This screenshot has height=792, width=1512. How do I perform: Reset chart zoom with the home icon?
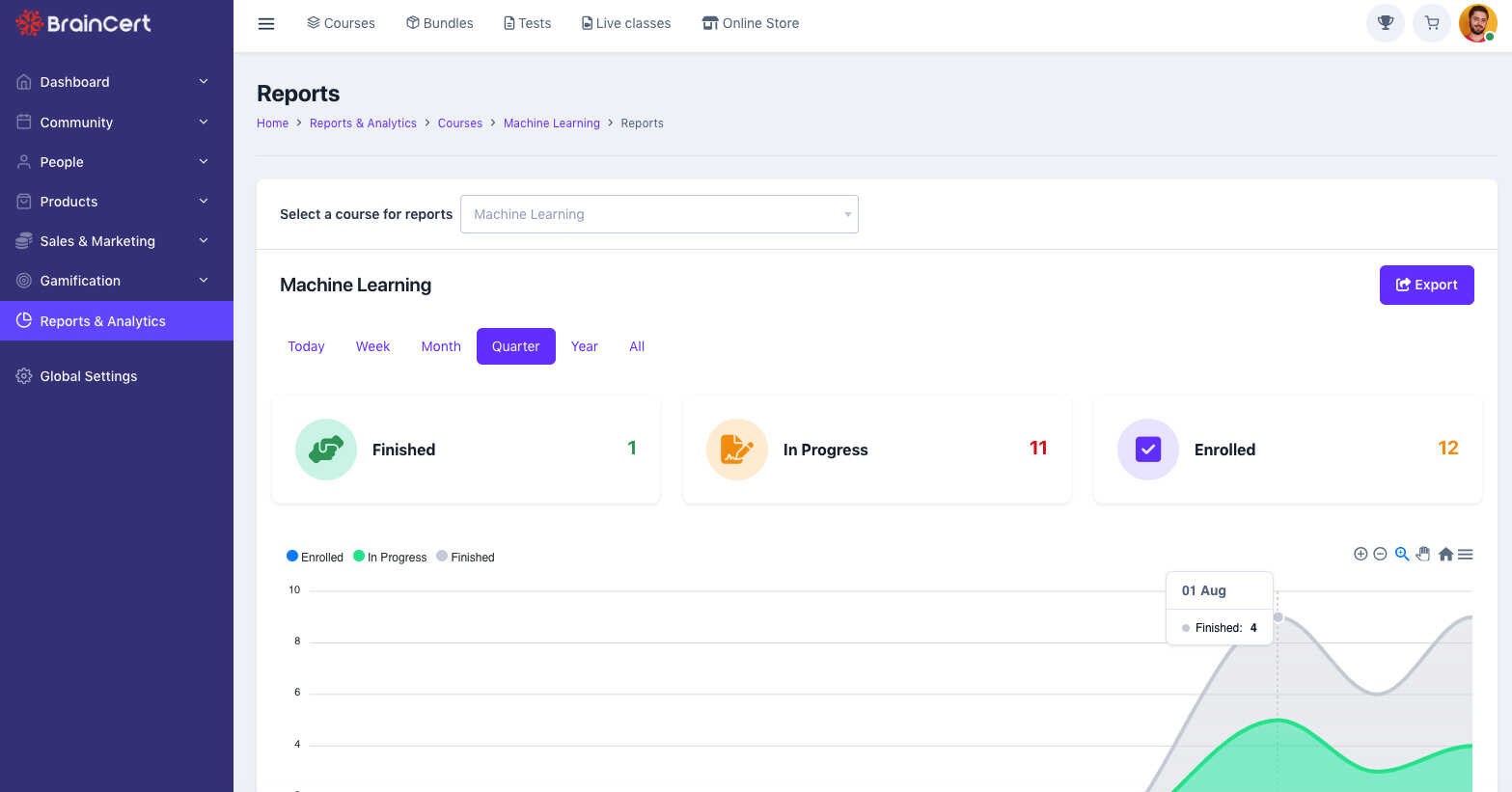pos(1445,554)
